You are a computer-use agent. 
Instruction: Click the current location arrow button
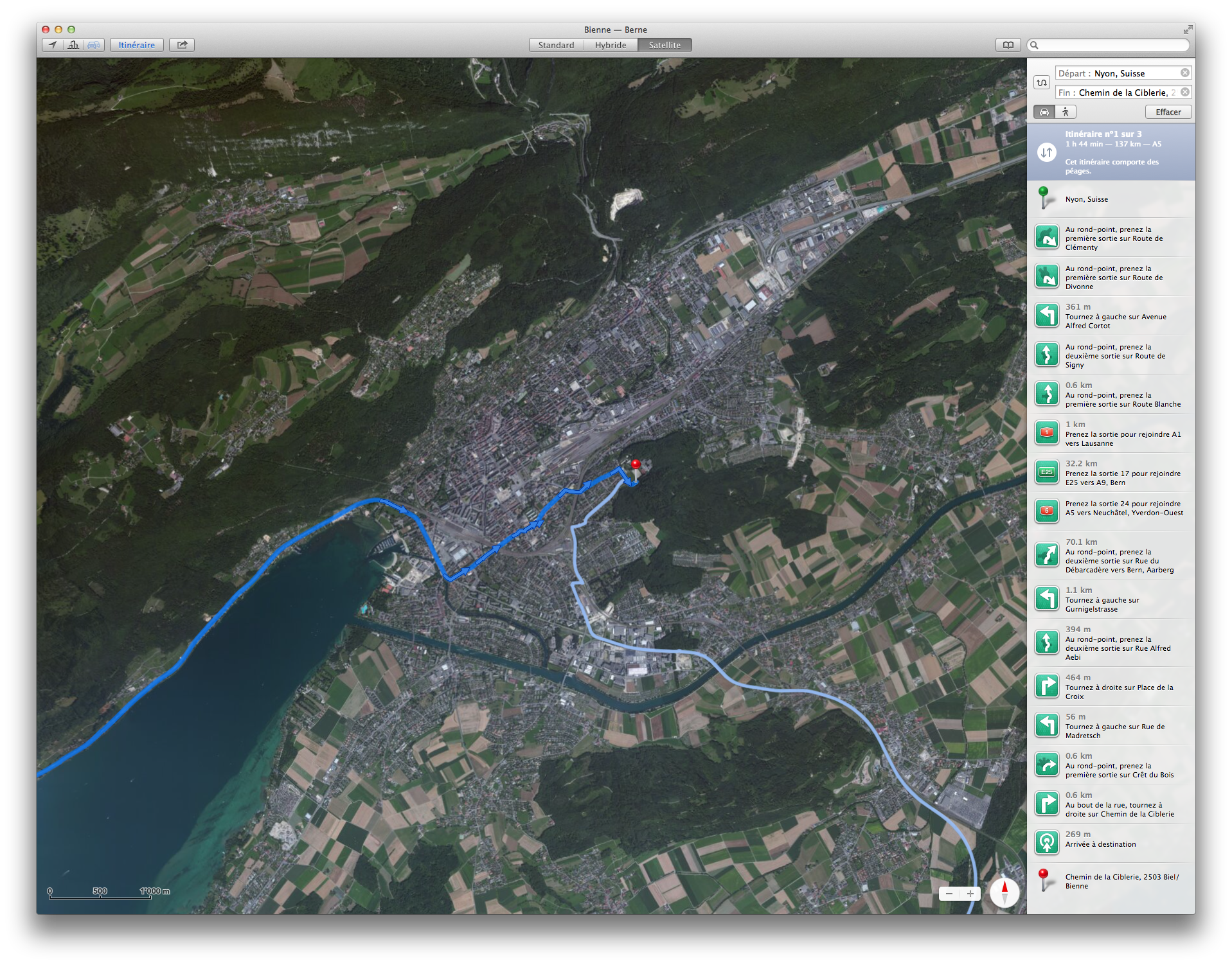53,45
